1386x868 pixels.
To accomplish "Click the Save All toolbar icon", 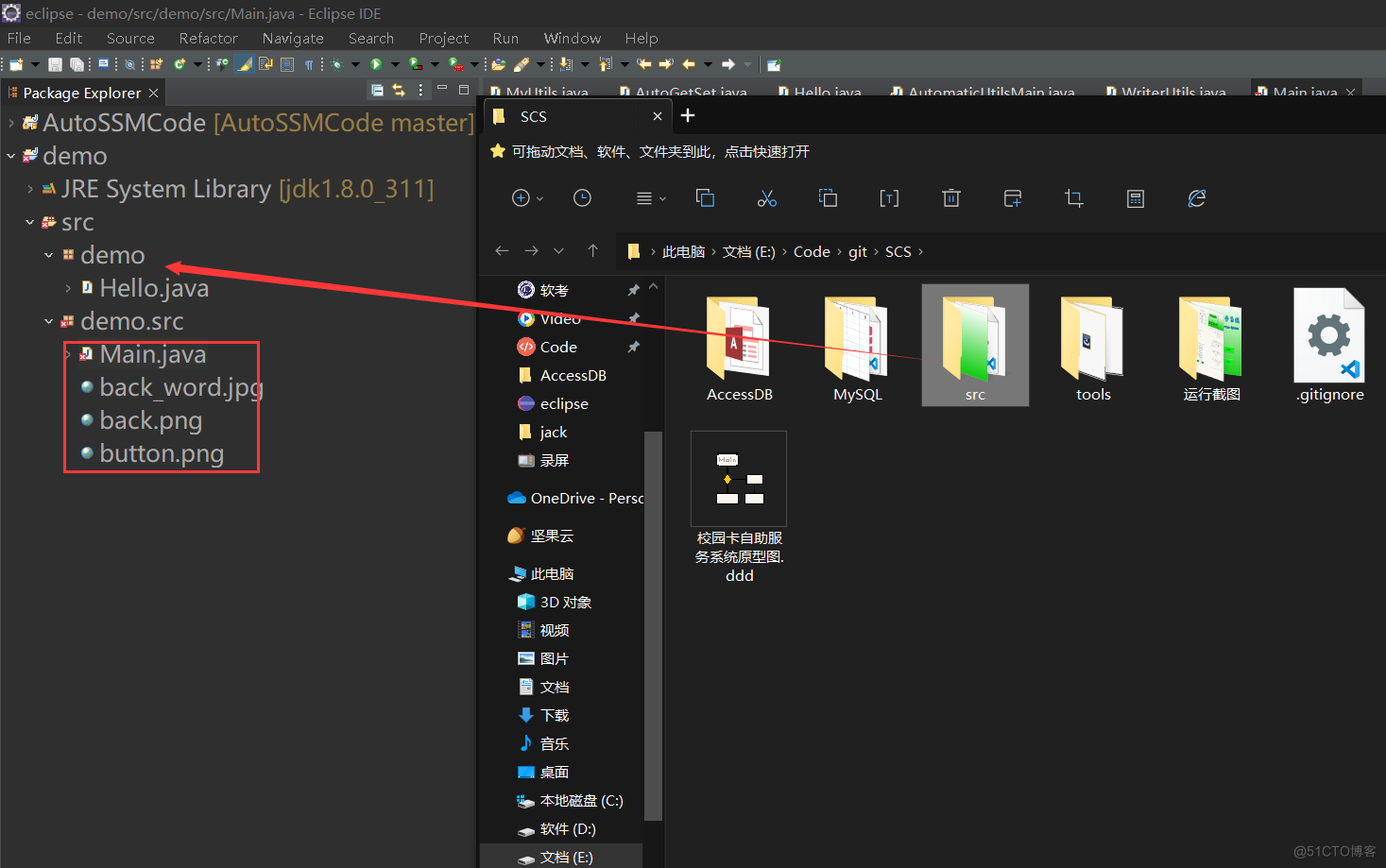I will 77,64.
